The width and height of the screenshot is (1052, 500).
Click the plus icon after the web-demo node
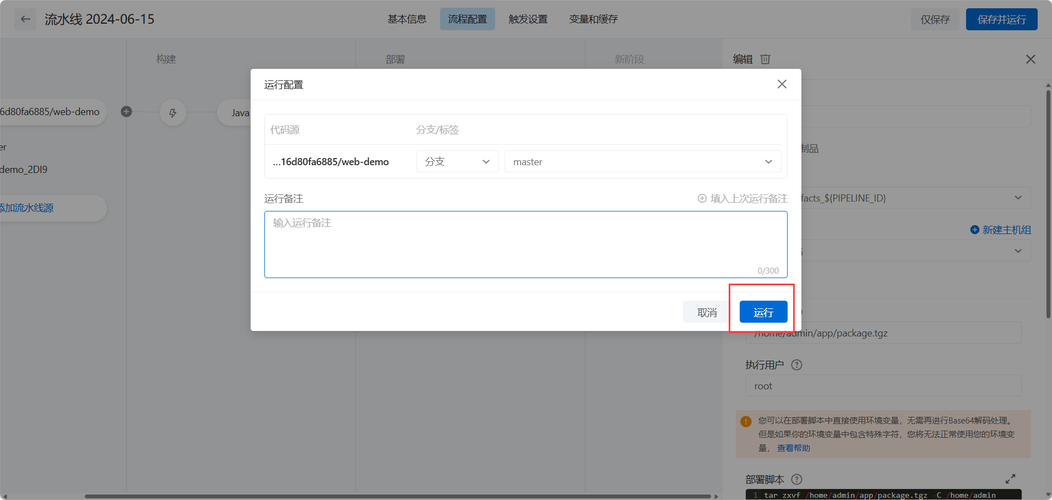(x=126, y=111)
